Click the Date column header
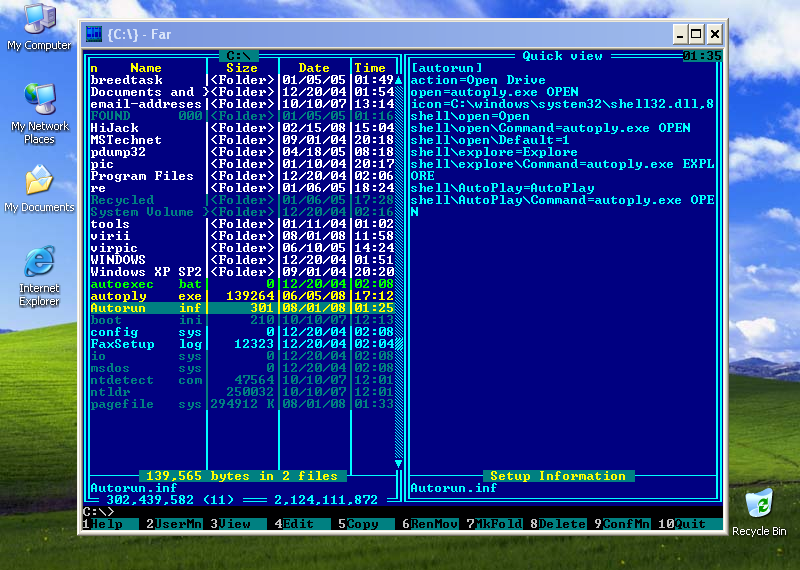 314,68
